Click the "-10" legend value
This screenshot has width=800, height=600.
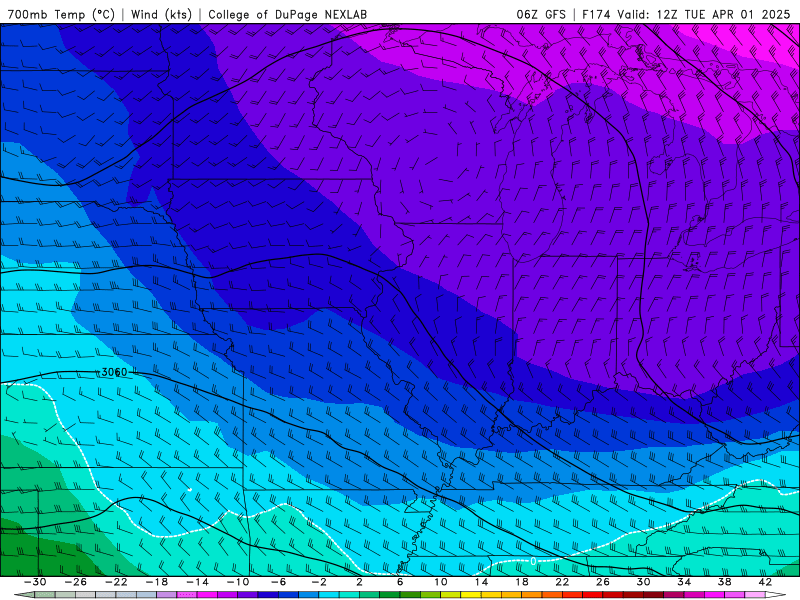[x=238, y=582]
